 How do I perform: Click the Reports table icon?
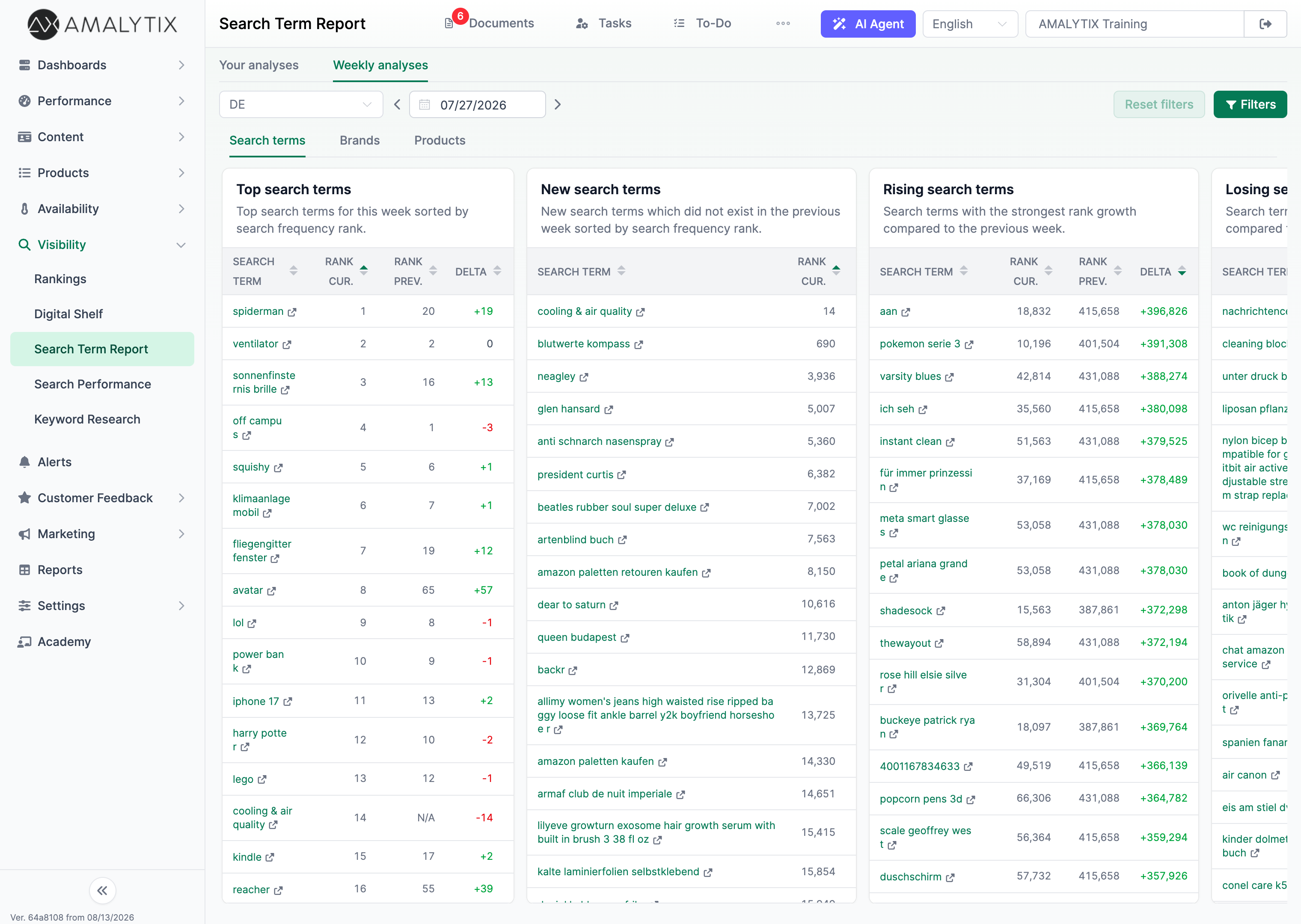[x=24, y=570]
